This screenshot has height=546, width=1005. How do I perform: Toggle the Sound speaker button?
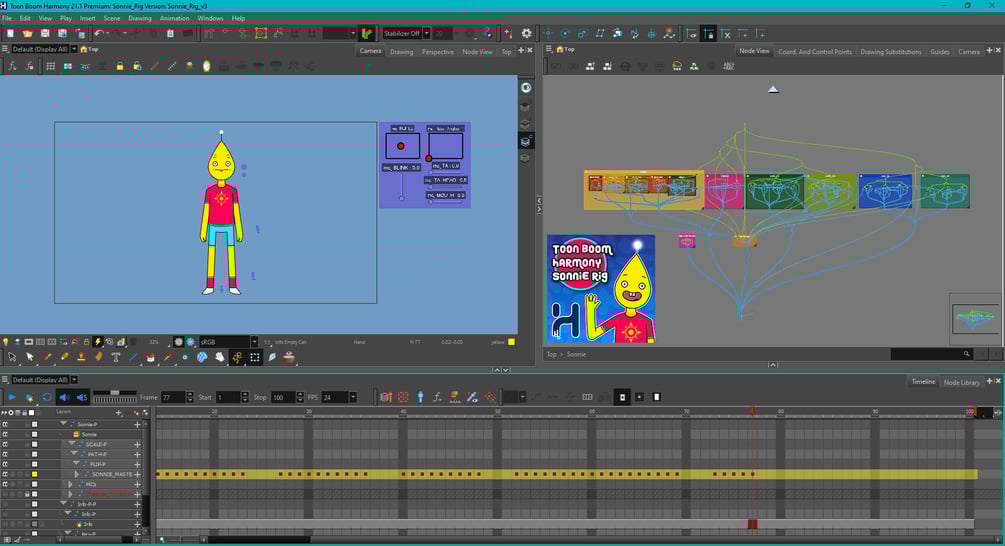65,397
